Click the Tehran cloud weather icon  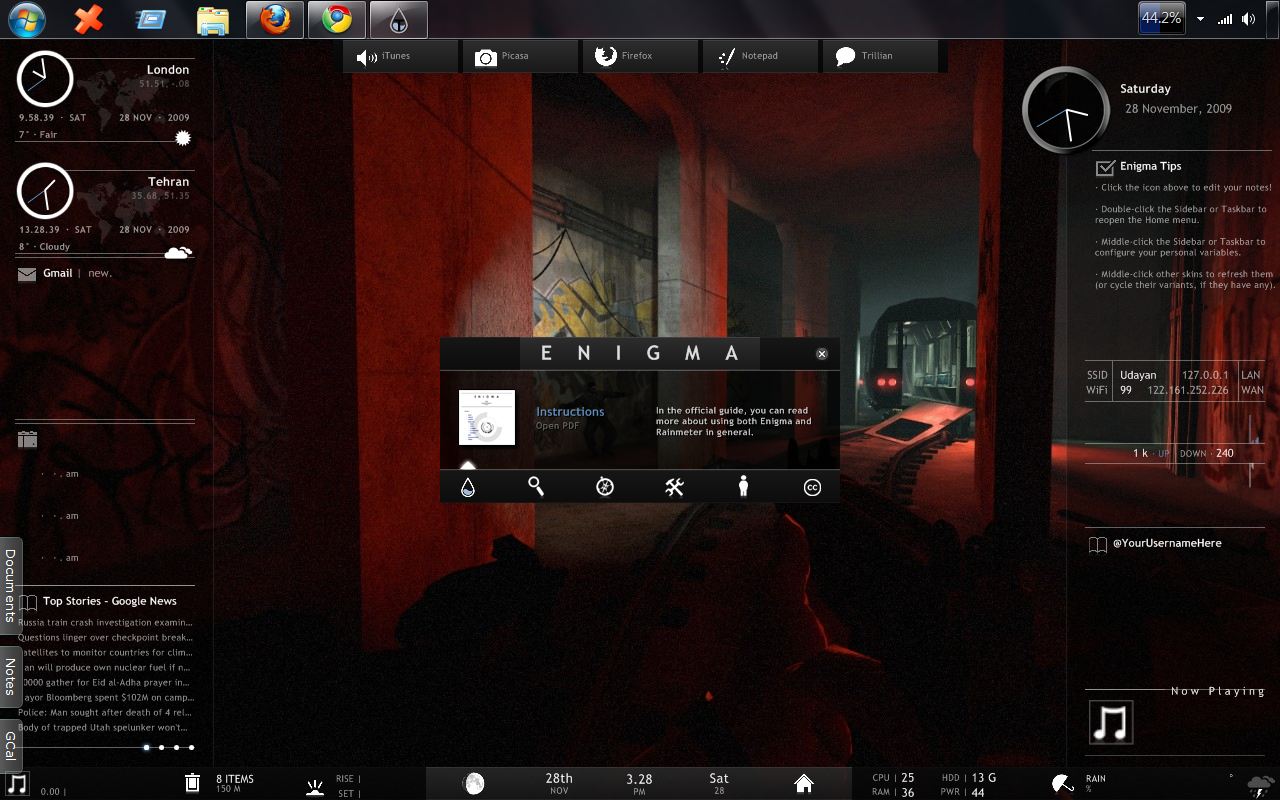178,253
